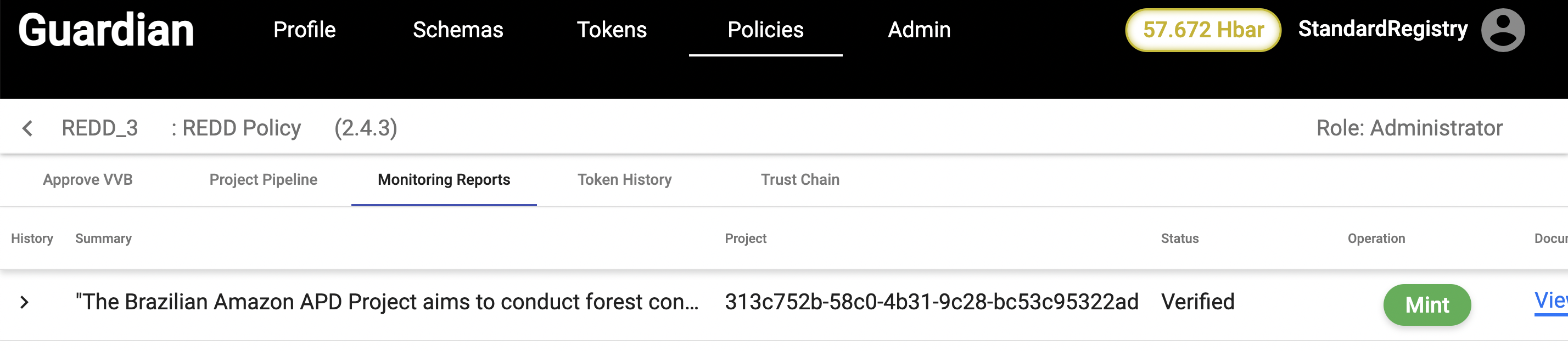Screen dimensions: 1568x351
Task: Click the project ID 313c752b cell
Action: pos(931,302)
